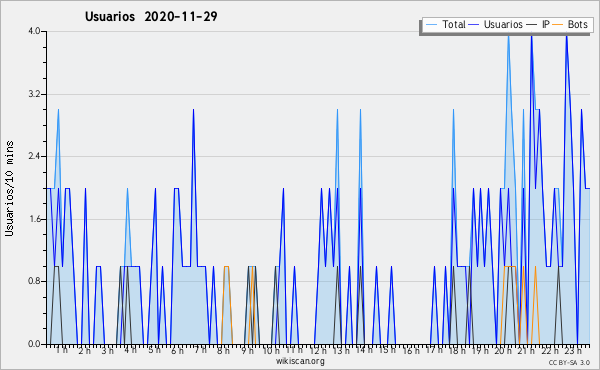600x370 pixels.
Task: Click the dark blue Usuarios legend line
Action: pos(474,25)
